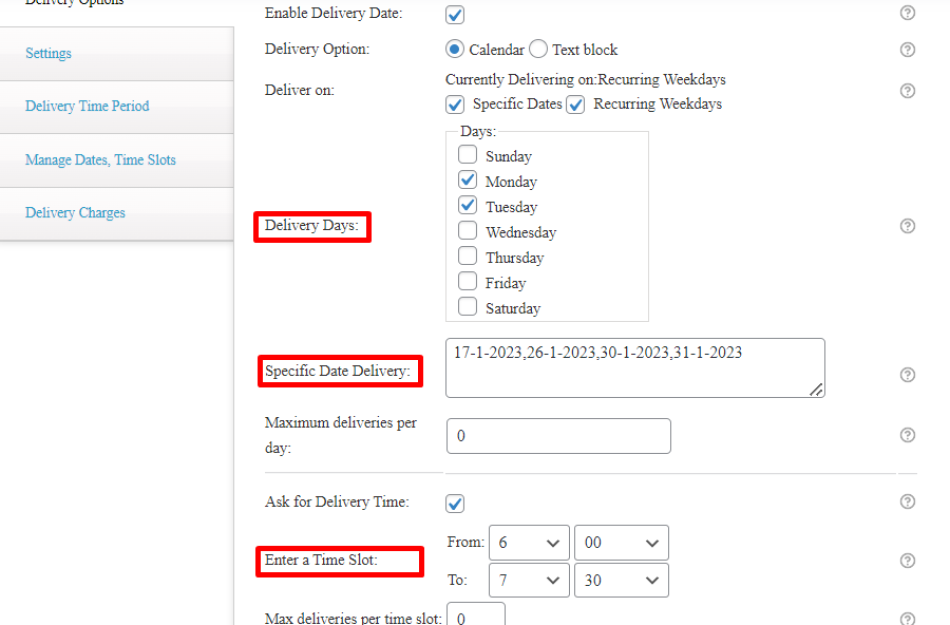
Task: Click the Specific Date Delivery text field
Action: (x=635, y=367)
